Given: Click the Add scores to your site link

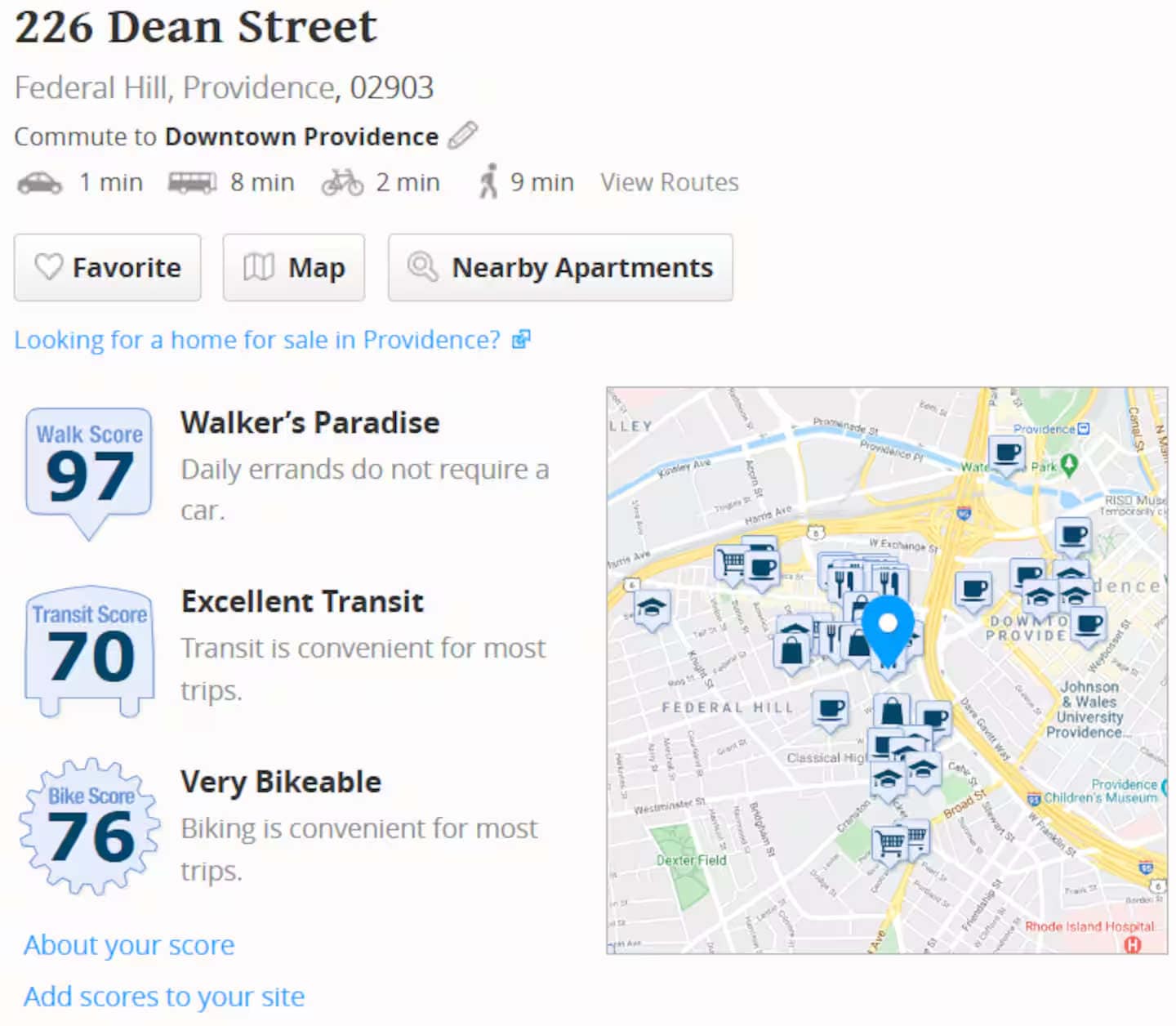Looking at the screenshot, I should pyautogui.click(x=164, y=997).
